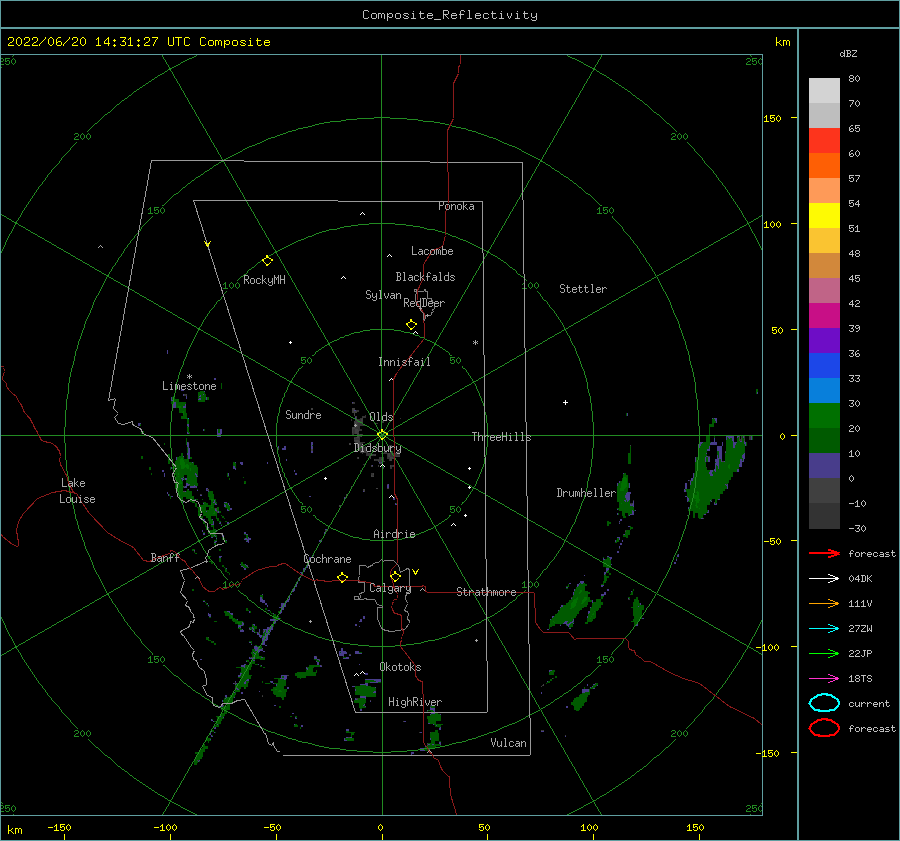The width and height of the screenshot is (900, 841).
Task: Click the cyan 27ZW arrow legend icon
Action: (x=824, y=629)
